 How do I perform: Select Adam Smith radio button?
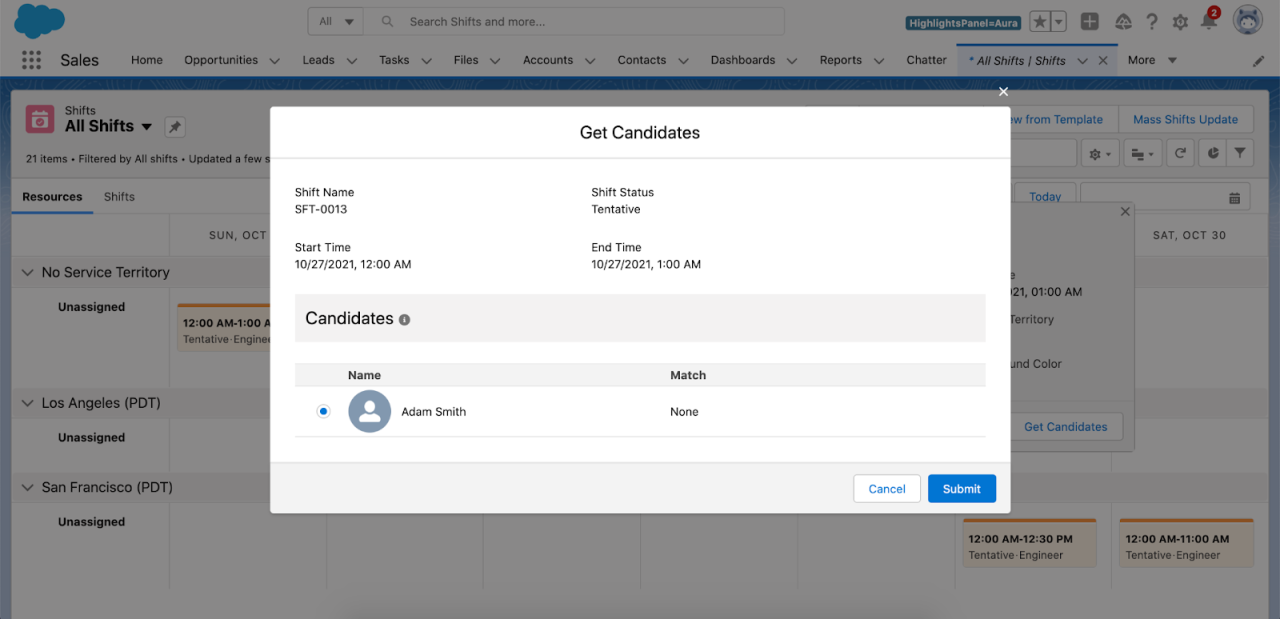point(323,411)
